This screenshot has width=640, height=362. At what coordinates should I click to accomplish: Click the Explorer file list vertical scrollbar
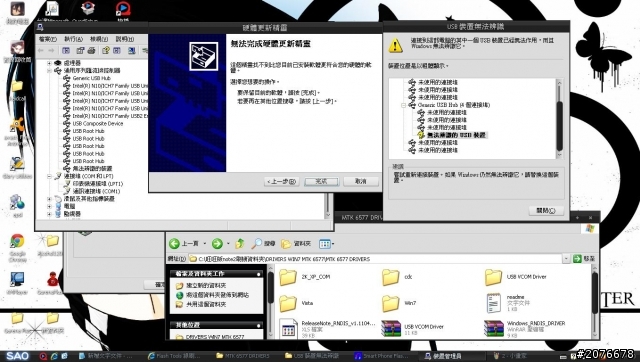(595, 302)
